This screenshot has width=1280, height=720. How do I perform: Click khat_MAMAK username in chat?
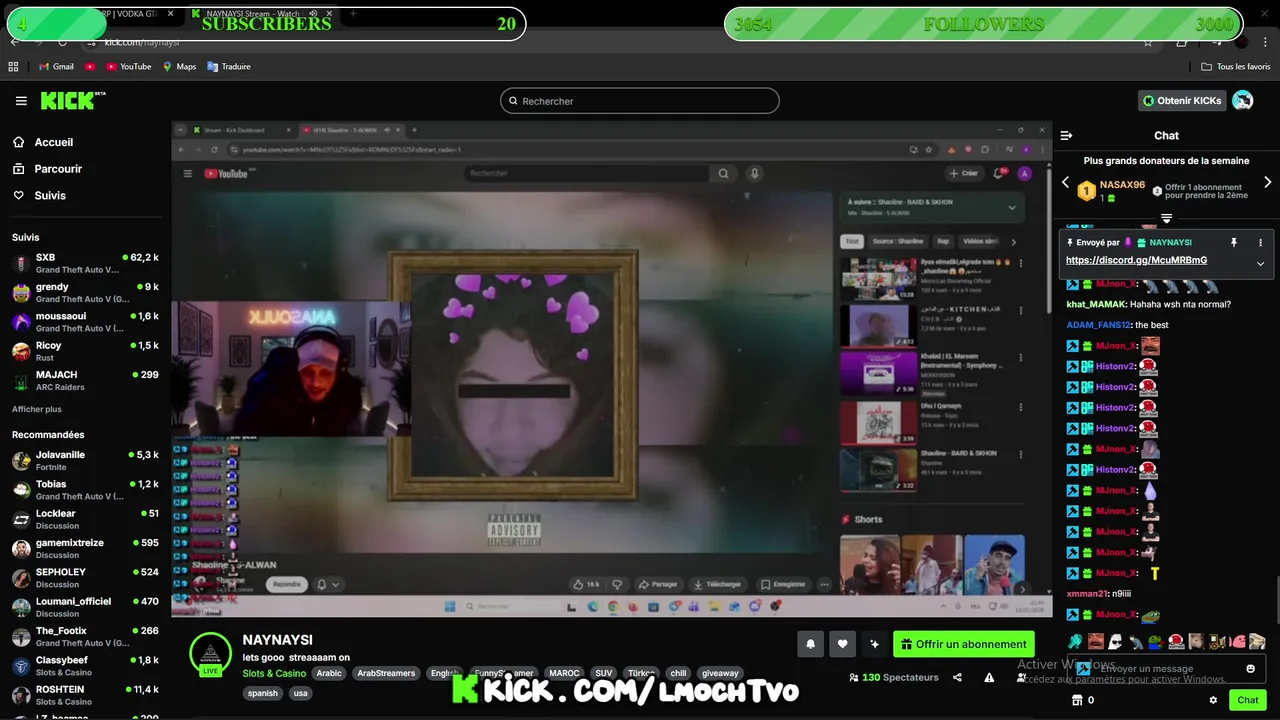click(1096, 304)
